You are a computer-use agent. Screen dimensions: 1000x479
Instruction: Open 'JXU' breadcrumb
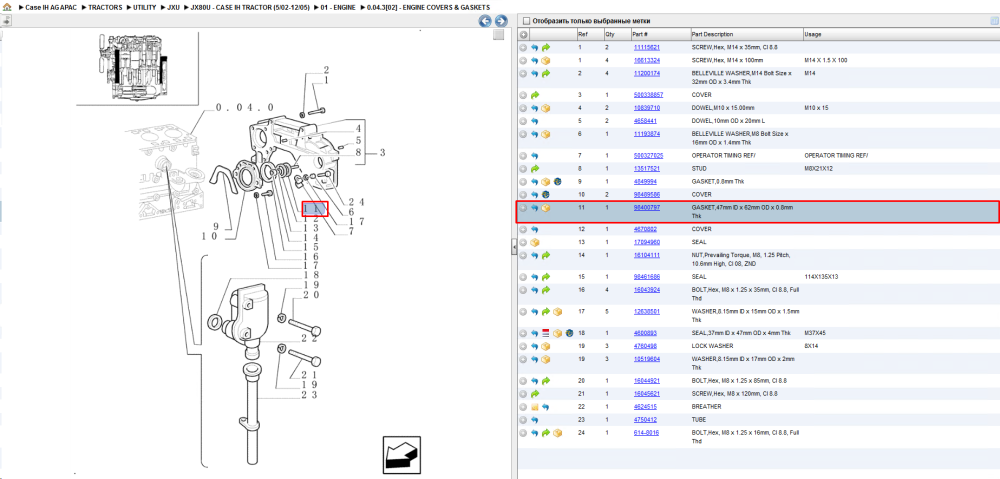coord(173,7)
